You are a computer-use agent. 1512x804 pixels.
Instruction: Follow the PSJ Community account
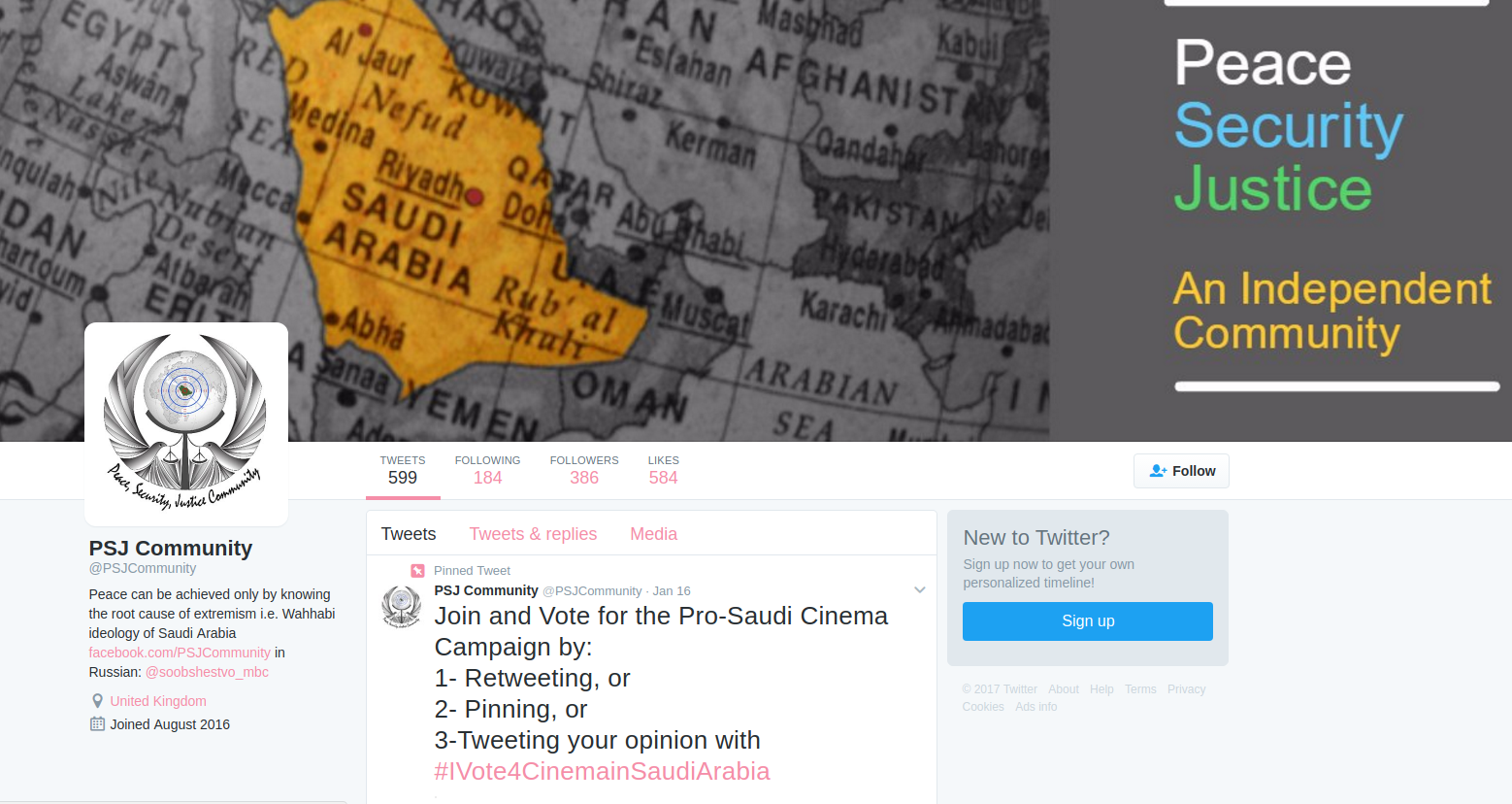pyautogui.click(x=1181, y=471)
